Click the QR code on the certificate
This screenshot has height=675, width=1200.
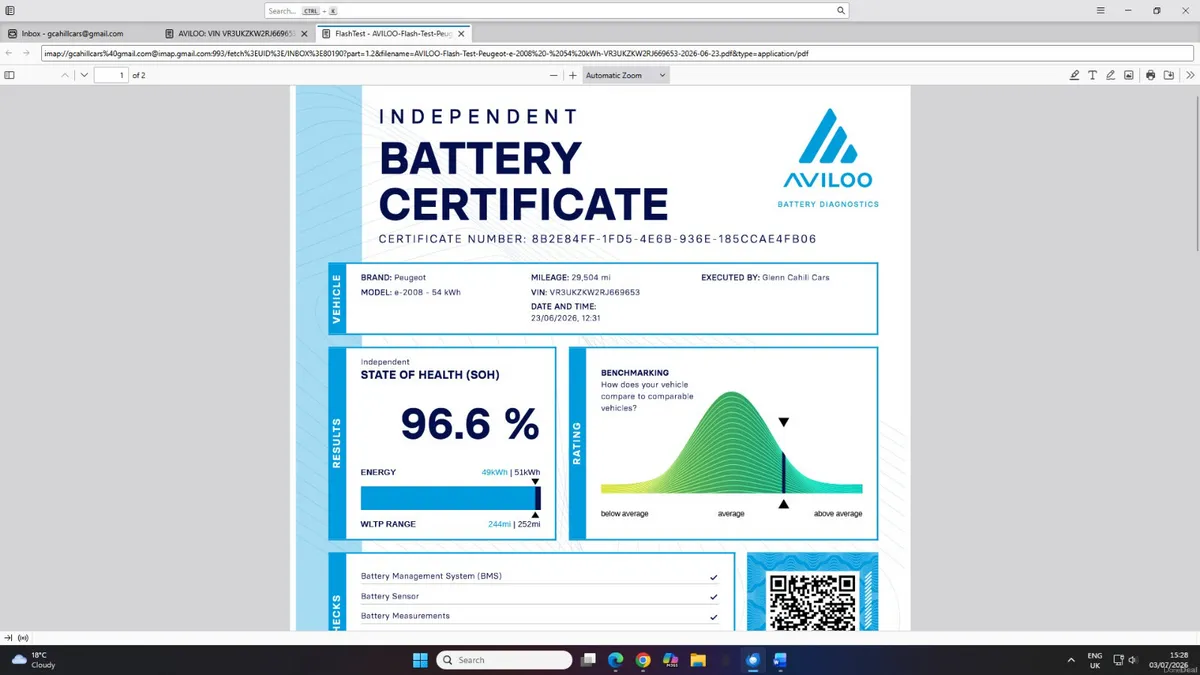pyautogui.click(x=812, y=601)
